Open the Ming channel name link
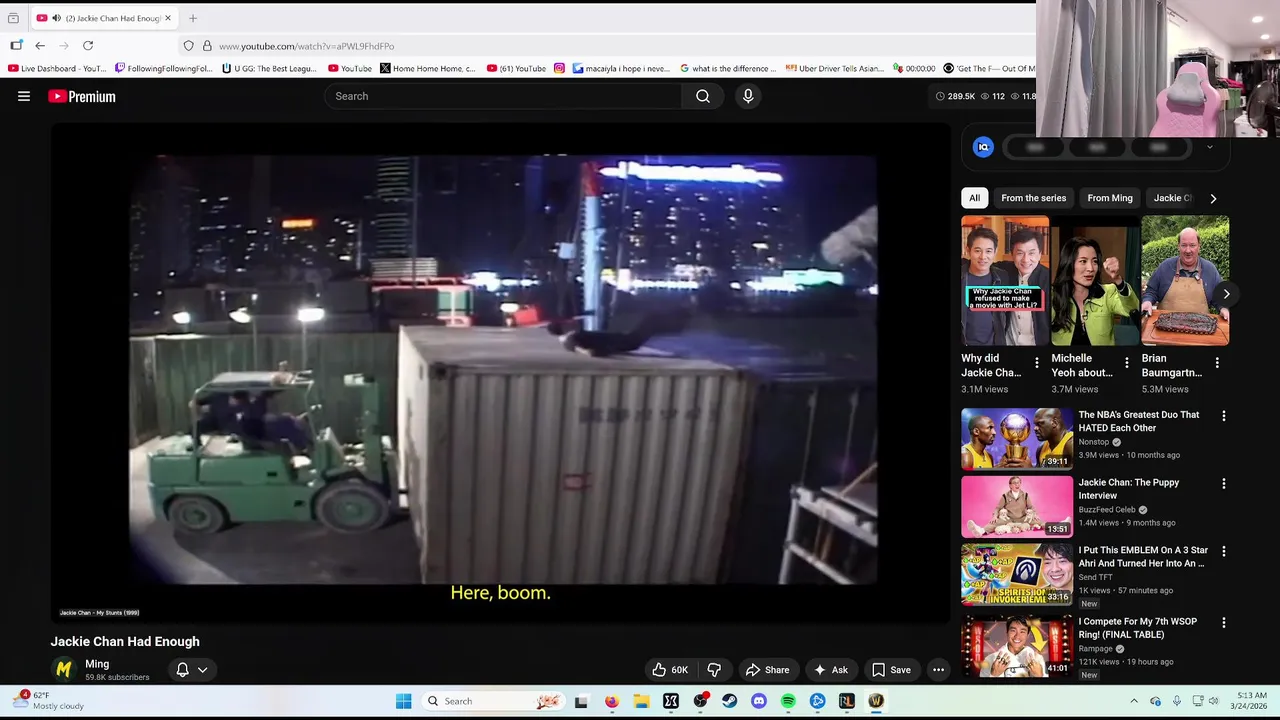1280x720 pixels. pos(97,664)
